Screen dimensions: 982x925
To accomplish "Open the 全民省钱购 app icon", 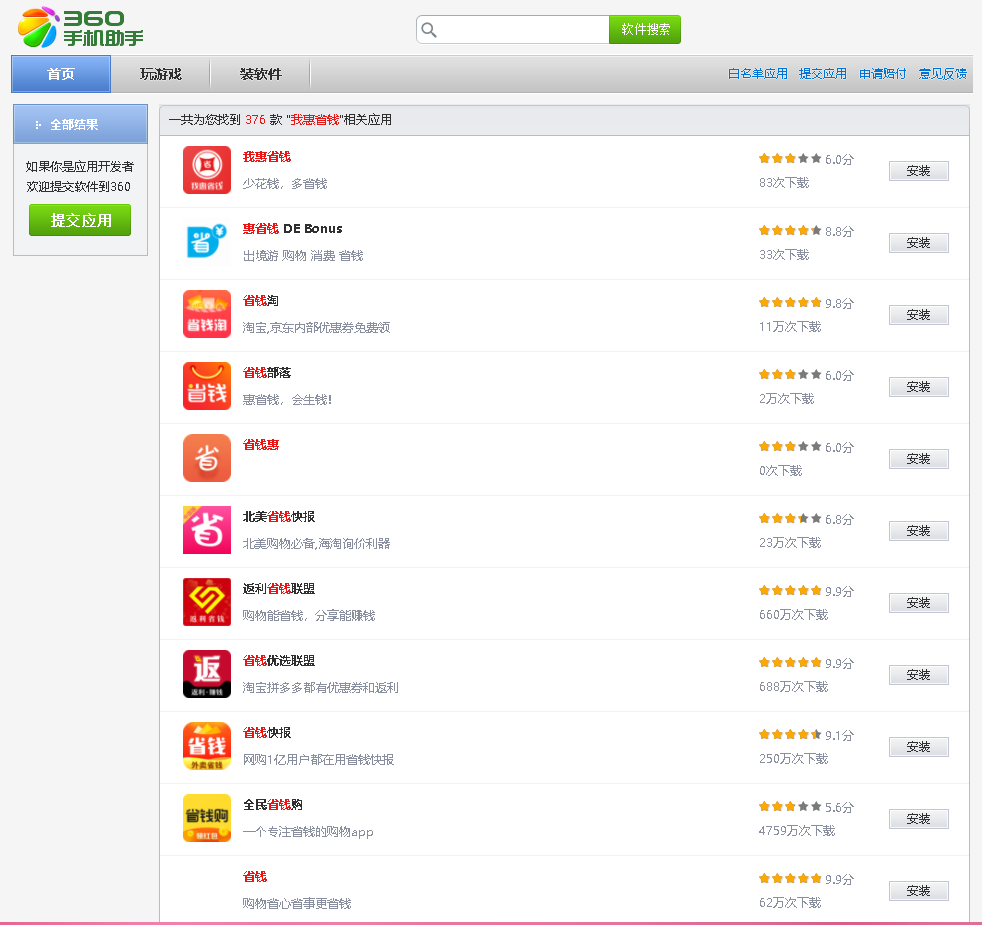I will click(207, 818).
